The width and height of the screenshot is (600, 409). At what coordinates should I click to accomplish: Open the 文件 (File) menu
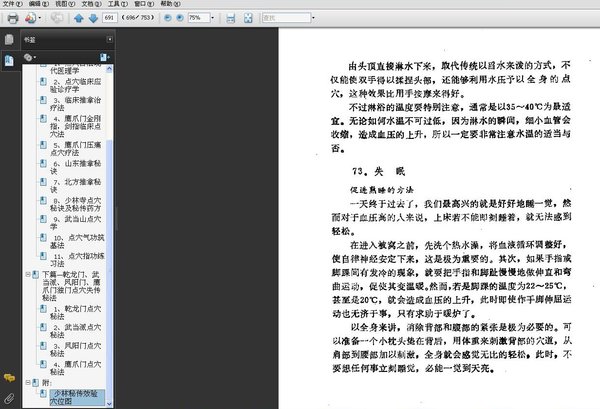13,4
